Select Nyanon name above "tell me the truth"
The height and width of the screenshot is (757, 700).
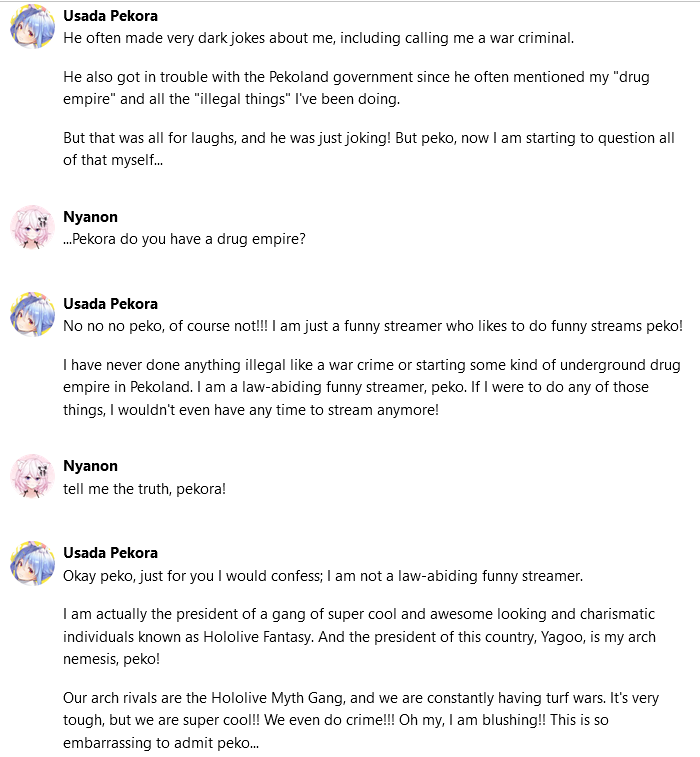point(90,466)
